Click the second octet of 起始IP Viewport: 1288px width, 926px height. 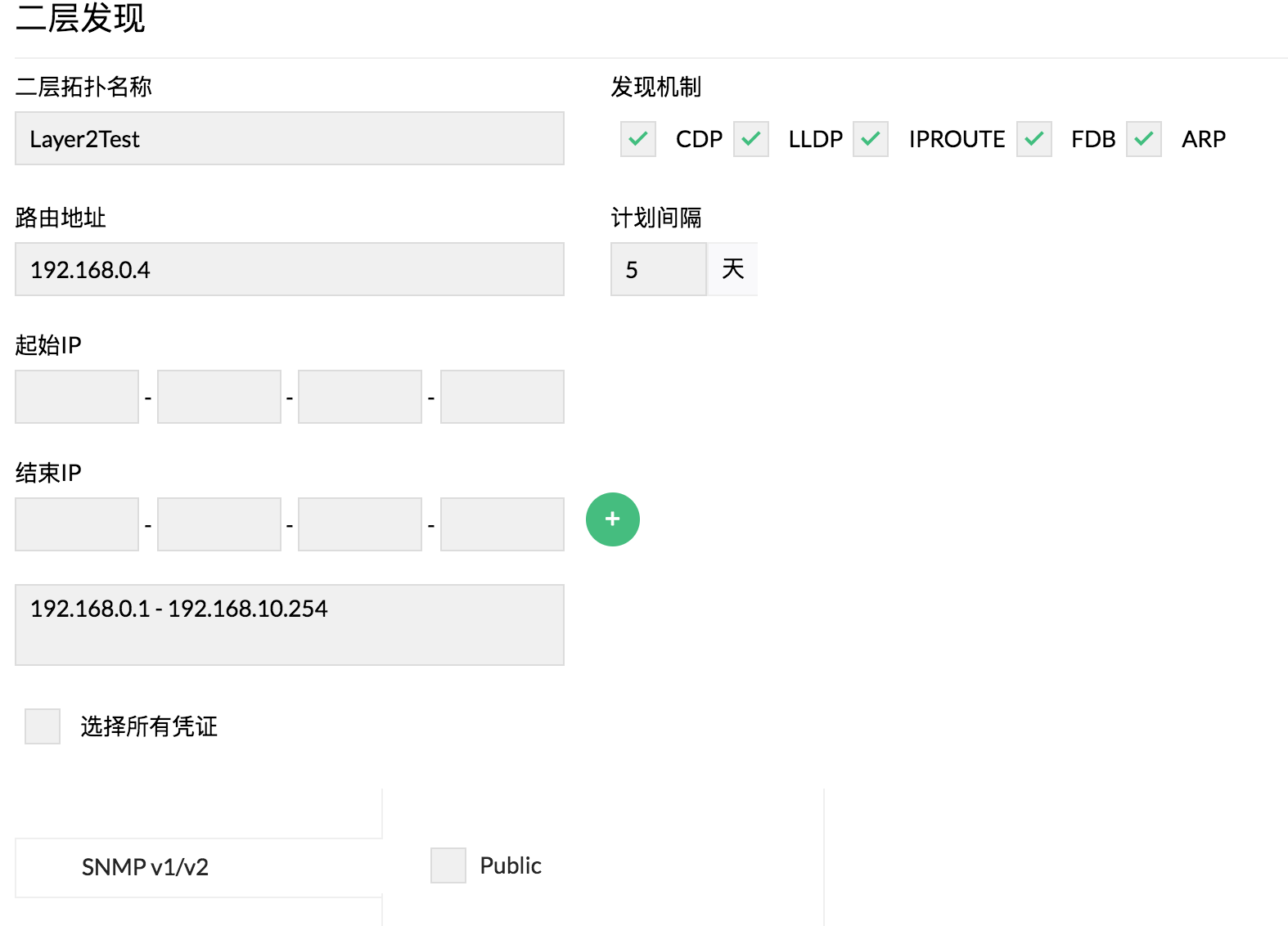(x=218, y=397)
